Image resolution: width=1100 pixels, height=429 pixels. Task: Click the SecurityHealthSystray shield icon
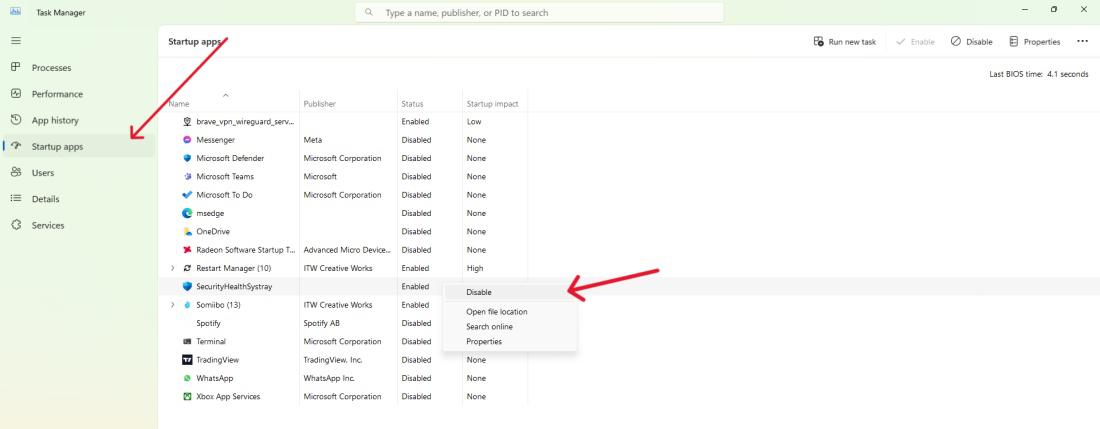(187, 286)
